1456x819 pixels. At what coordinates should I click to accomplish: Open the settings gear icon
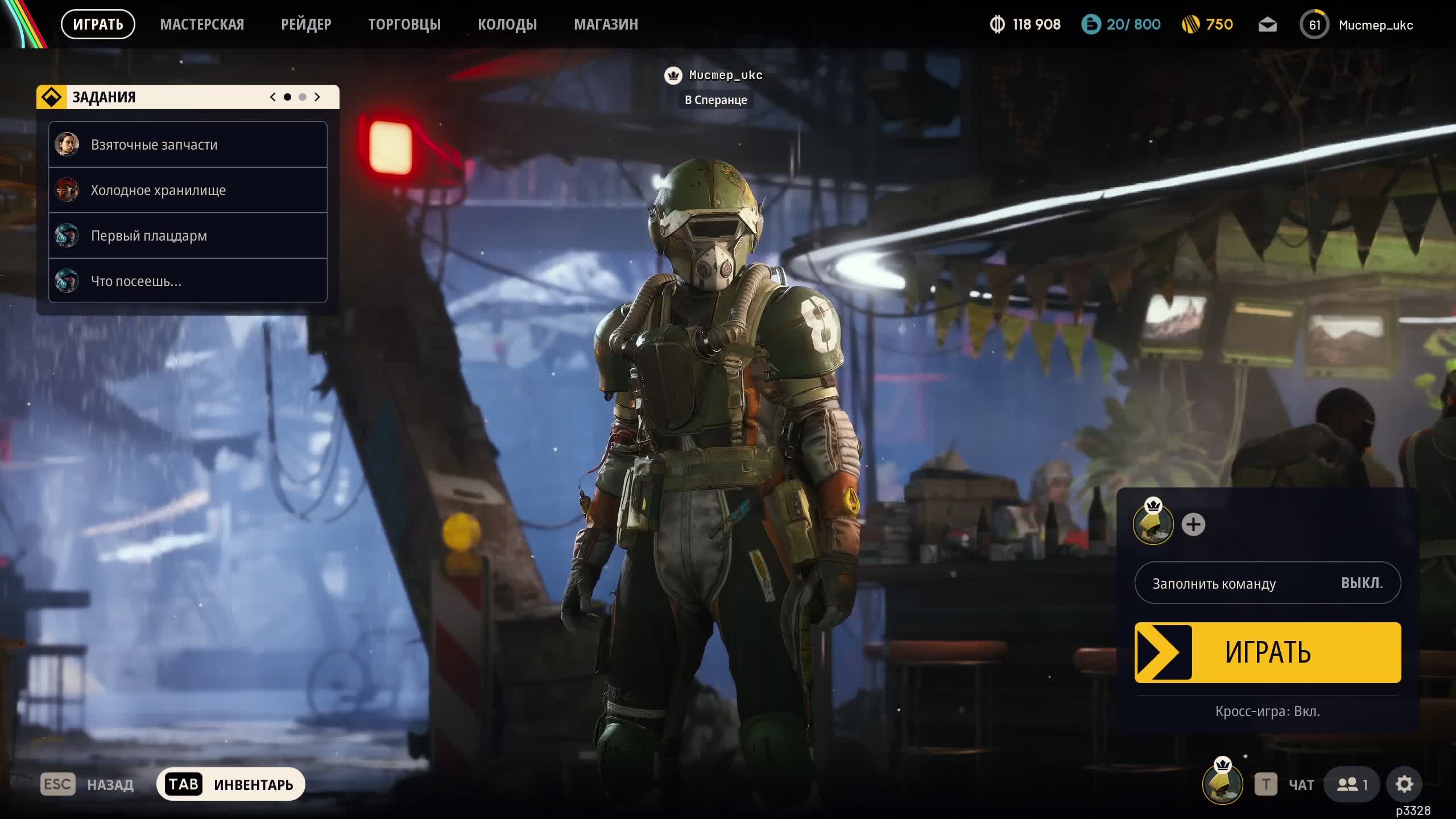point(1404,784)
